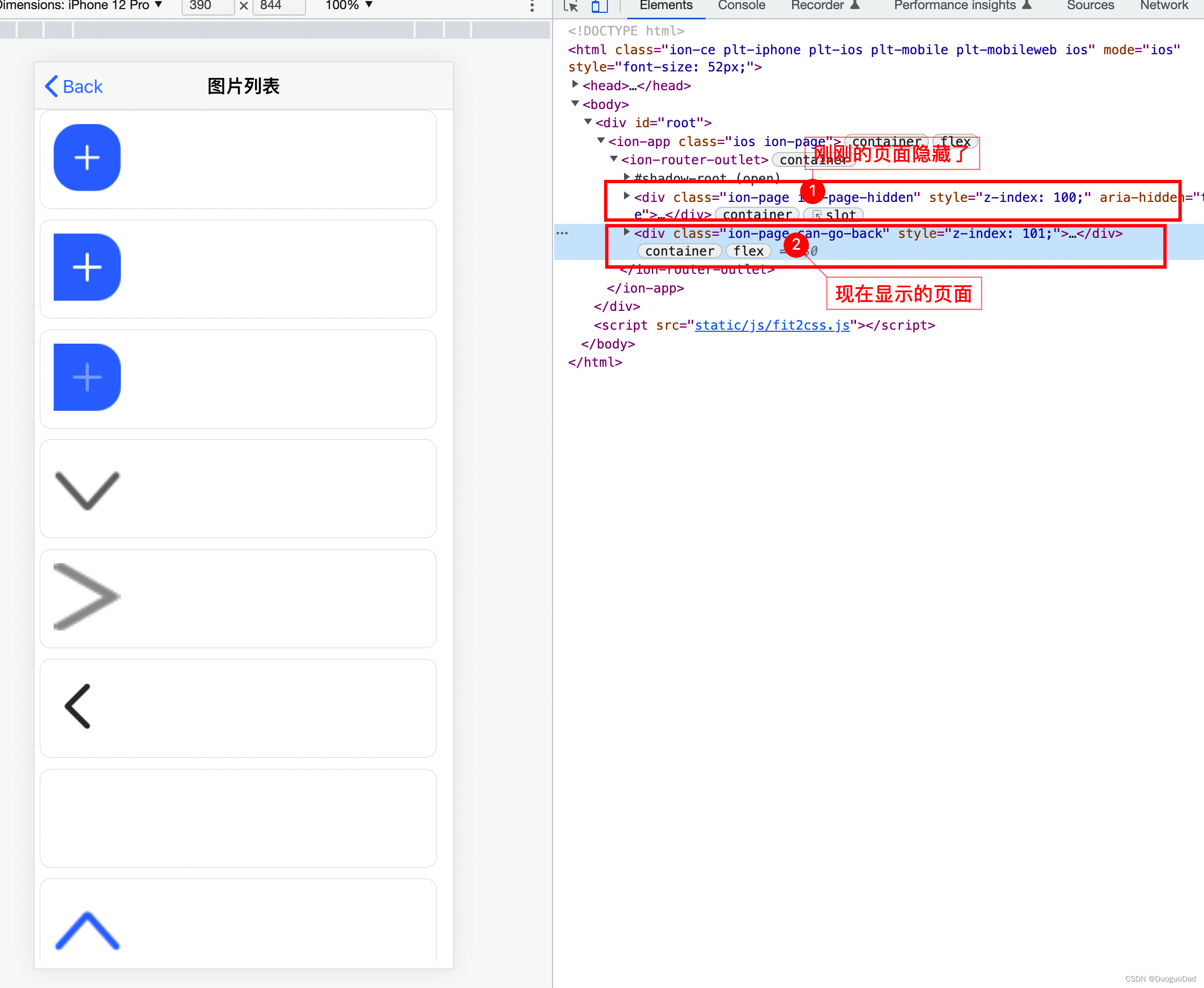Click the ellipsis beside selected DOM node

point(562,234)
